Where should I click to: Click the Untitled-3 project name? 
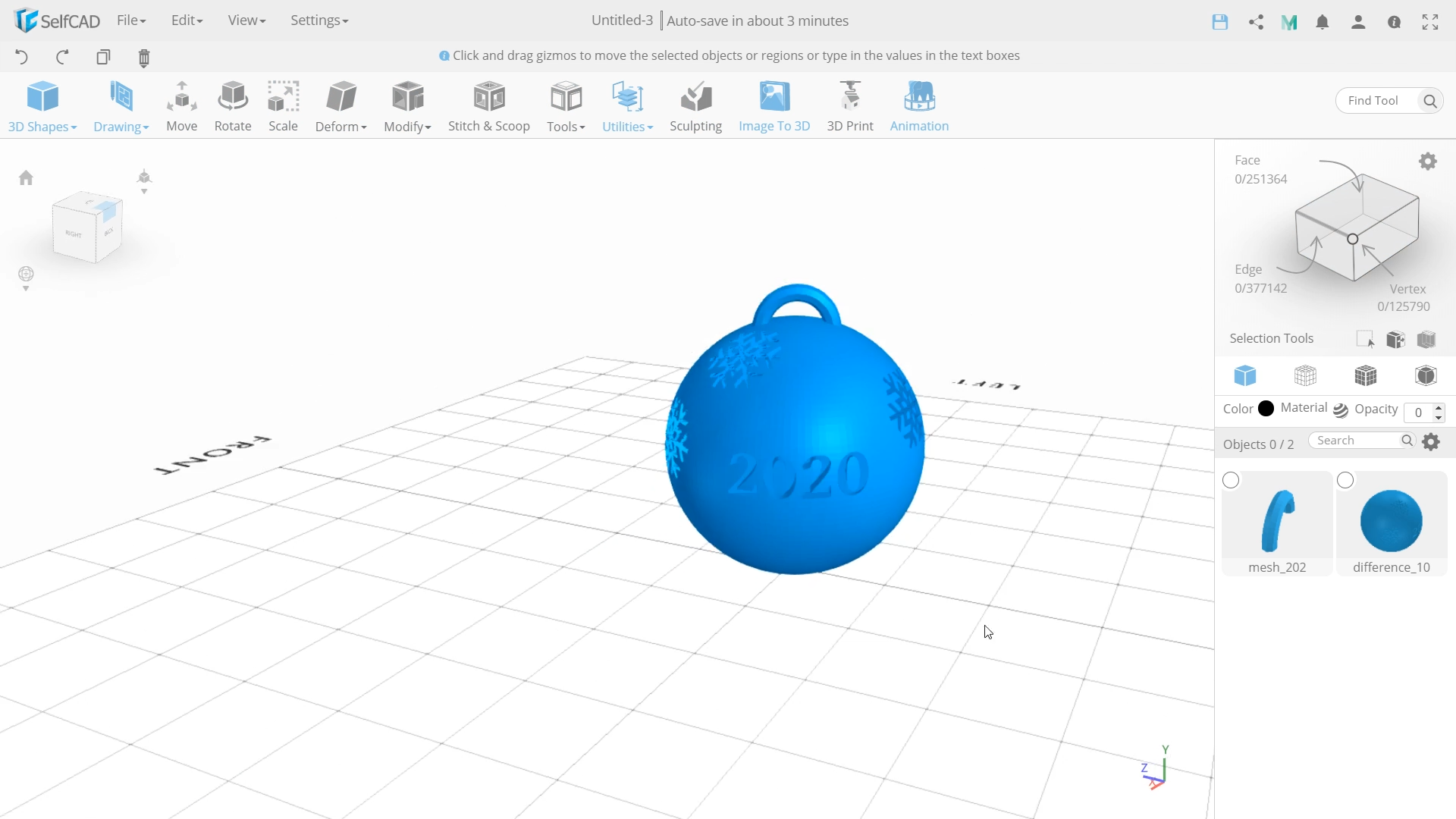tap(622, 20)
